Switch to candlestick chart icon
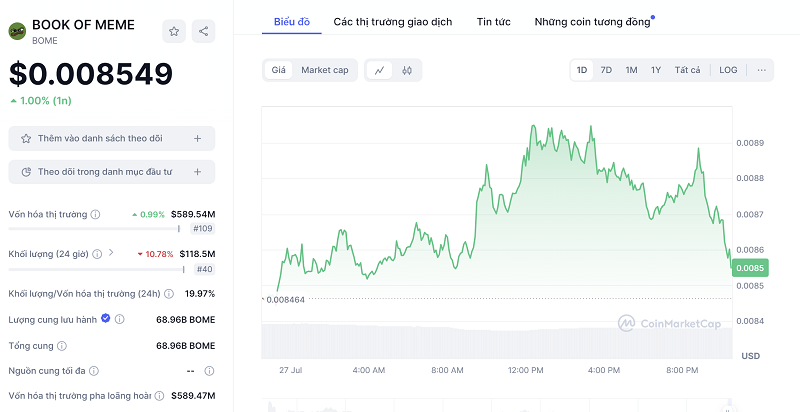The height and width of the screenshot is (412, 800). [x=407, y=70]
